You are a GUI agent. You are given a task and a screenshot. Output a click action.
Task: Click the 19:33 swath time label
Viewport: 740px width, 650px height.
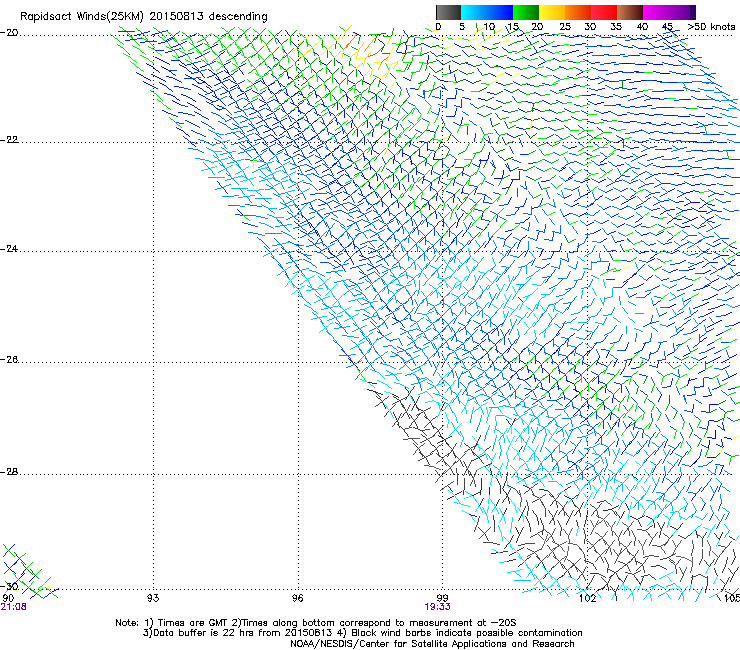(437, 607)
